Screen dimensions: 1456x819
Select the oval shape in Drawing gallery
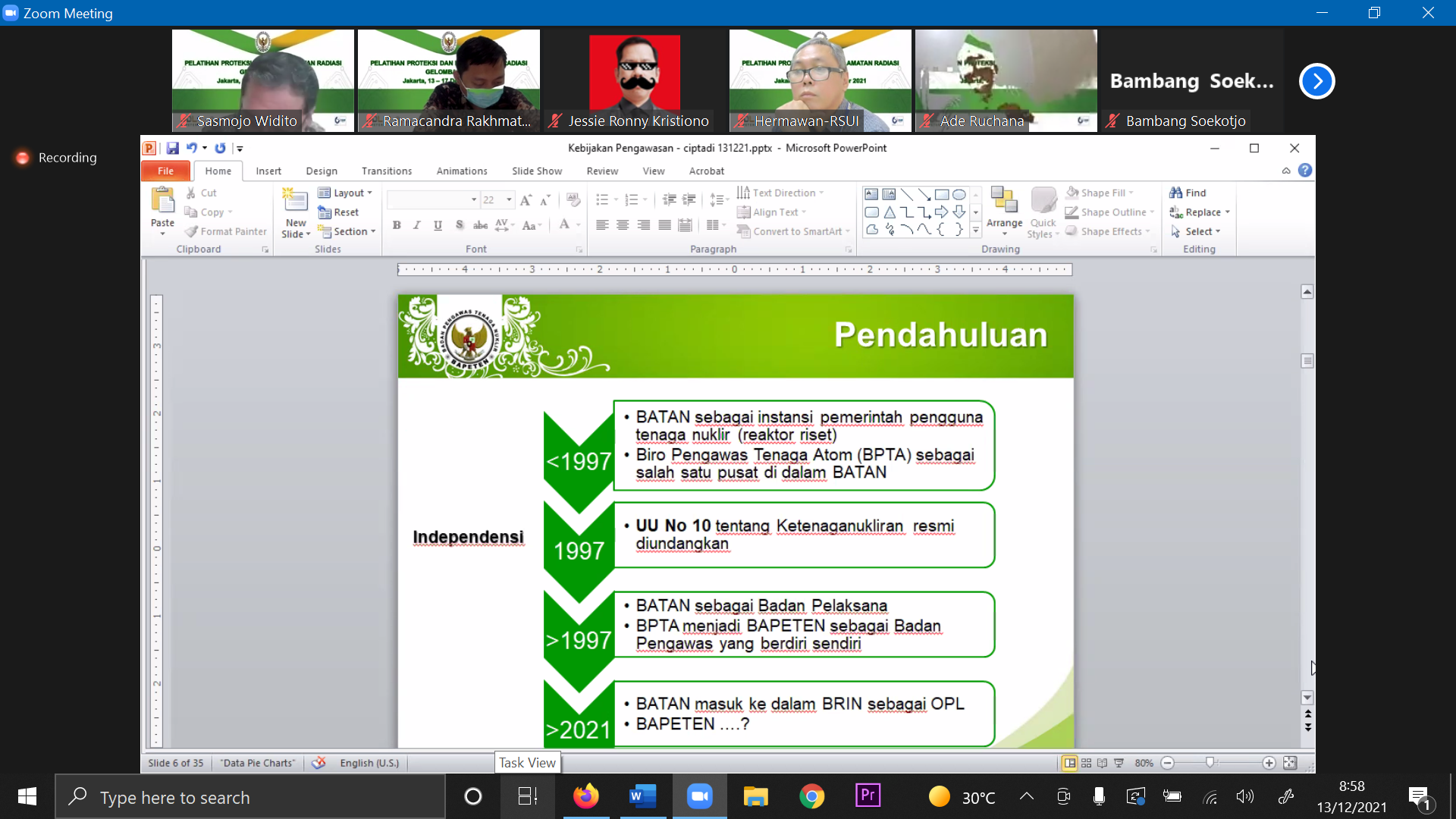coord(959,194)
